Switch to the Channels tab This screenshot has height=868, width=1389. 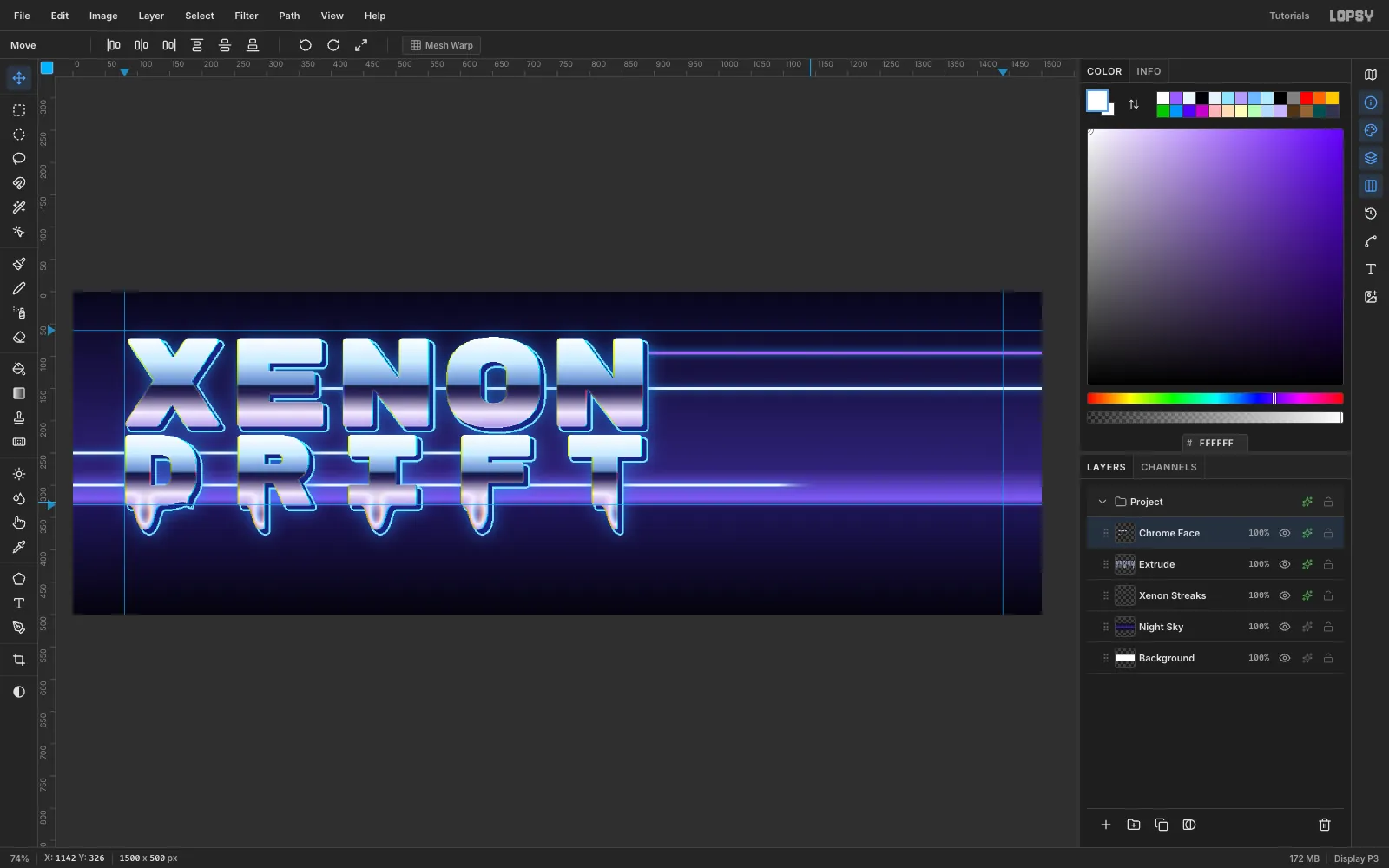[1168, 467]
